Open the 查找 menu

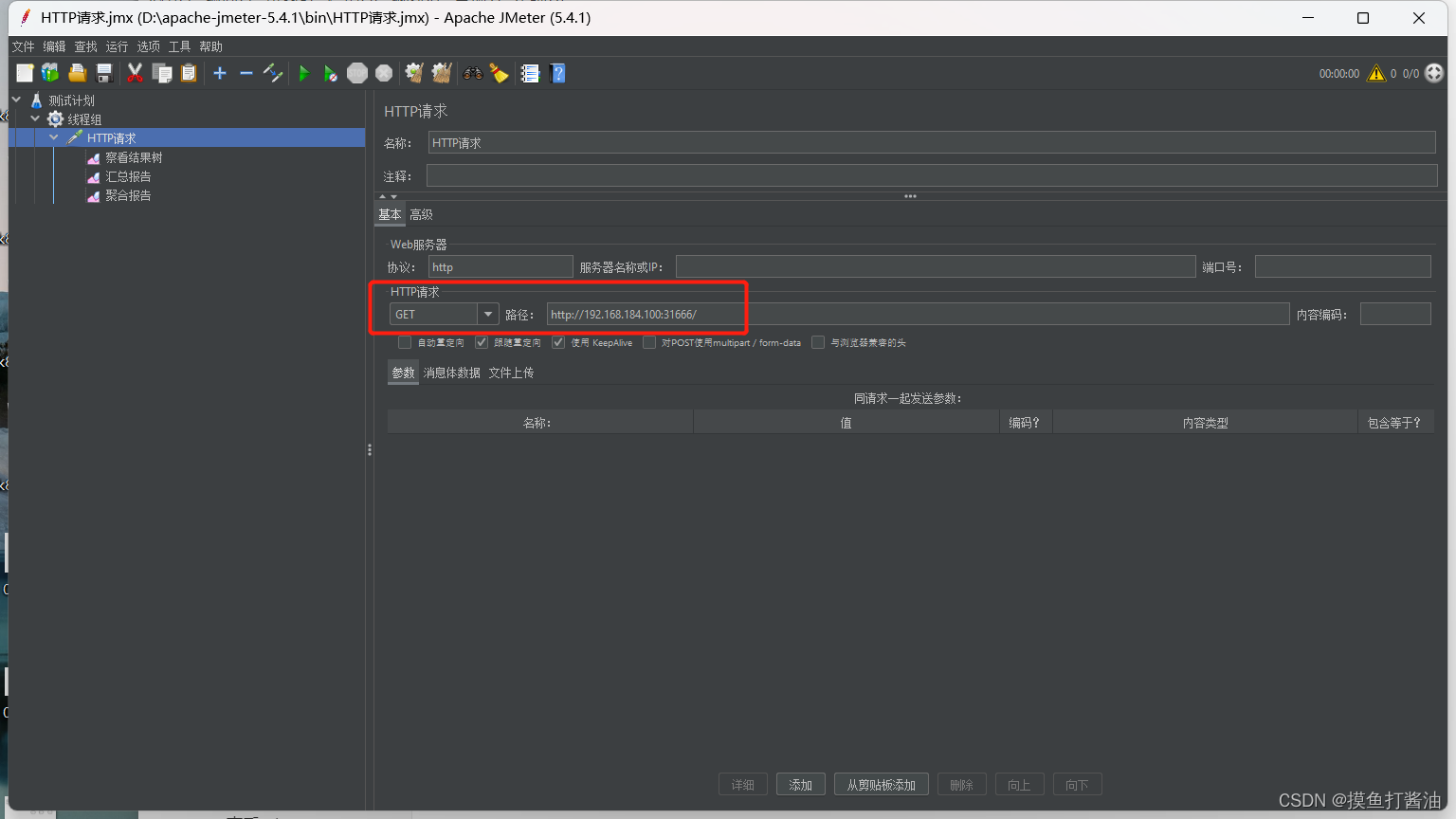coord(85,46)
